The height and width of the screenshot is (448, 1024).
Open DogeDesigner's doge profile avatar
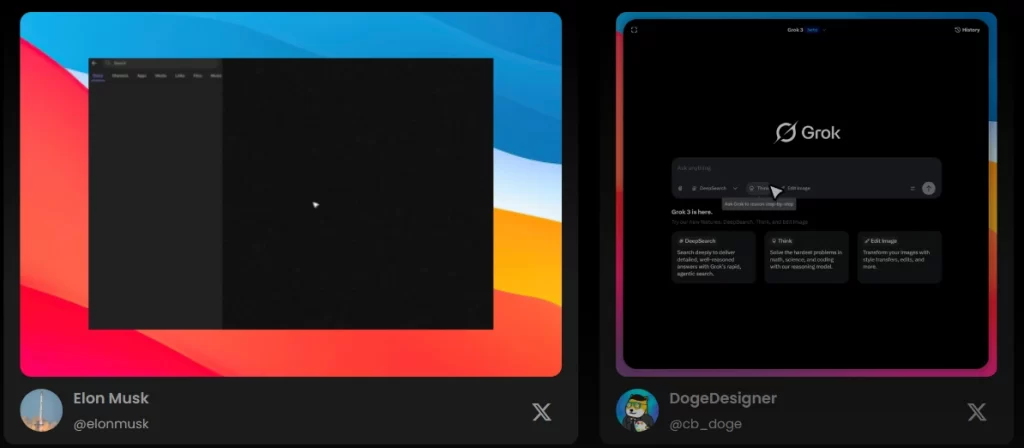pyautogui.click(x=637, y=410)
